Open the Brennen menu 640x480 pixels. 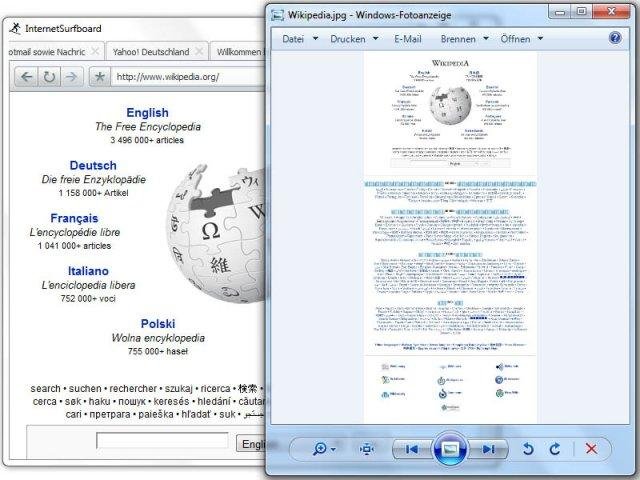pos(458,39)
